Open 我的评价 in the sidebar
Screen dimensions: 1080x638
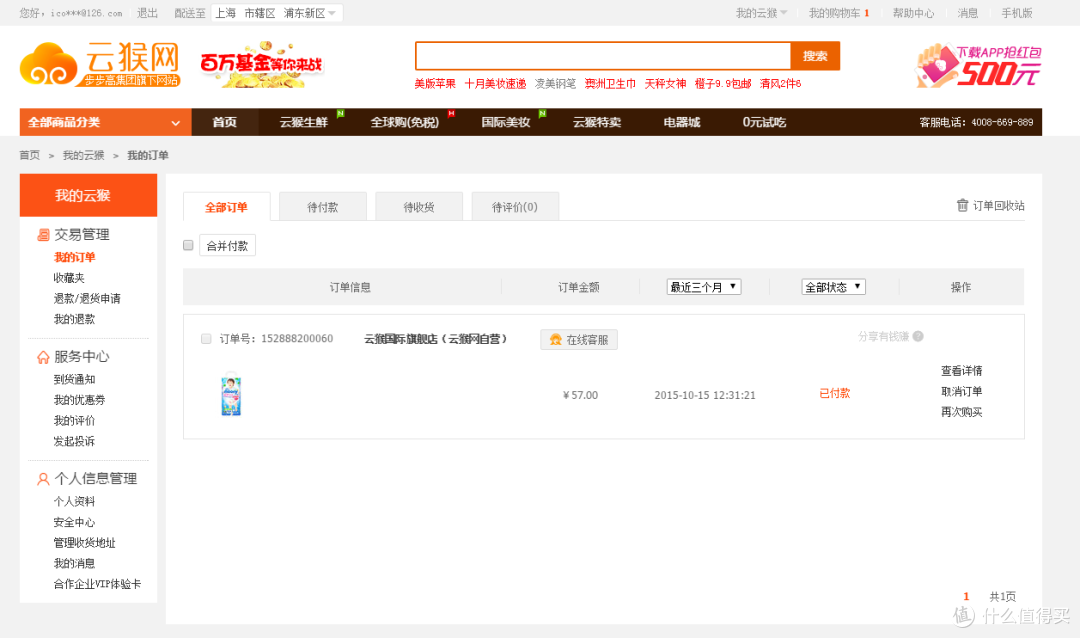point(74,420)
